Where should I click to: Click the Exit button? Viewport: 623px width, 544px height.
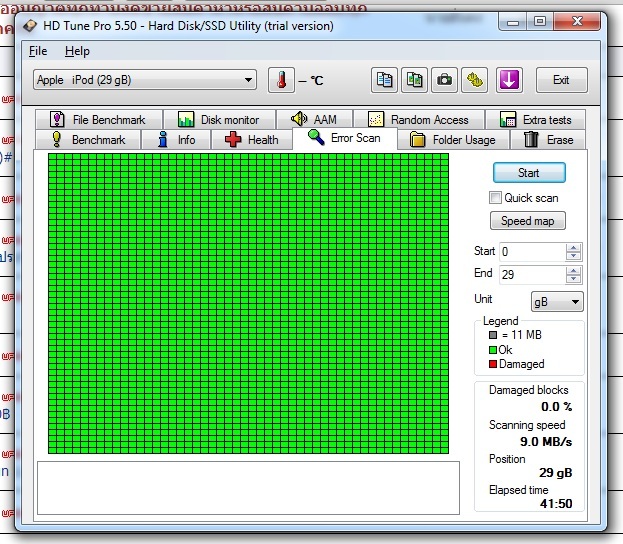pyautogui.click(x=561, y=80)
